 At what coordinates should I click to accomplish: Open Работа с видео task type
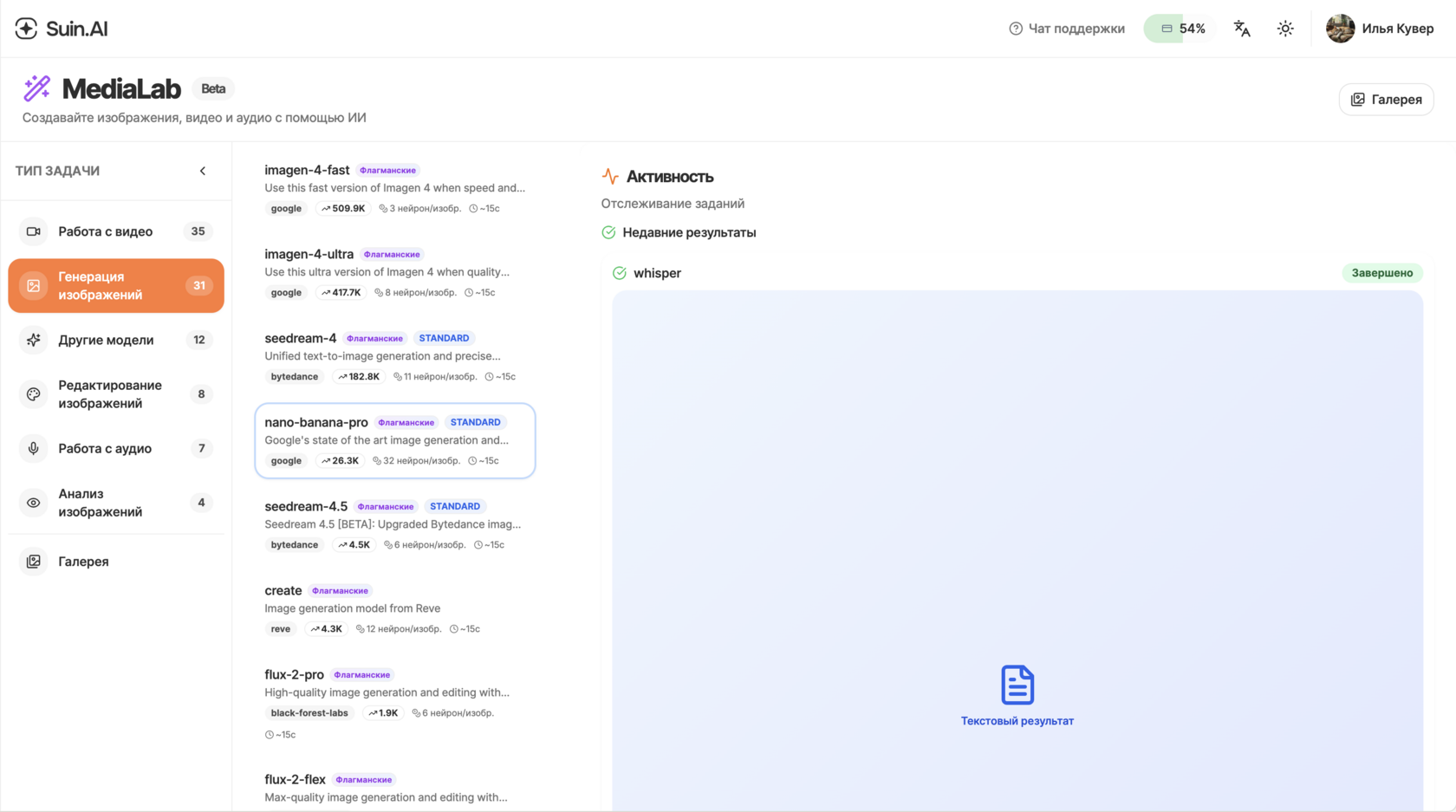tap(116, 231)
